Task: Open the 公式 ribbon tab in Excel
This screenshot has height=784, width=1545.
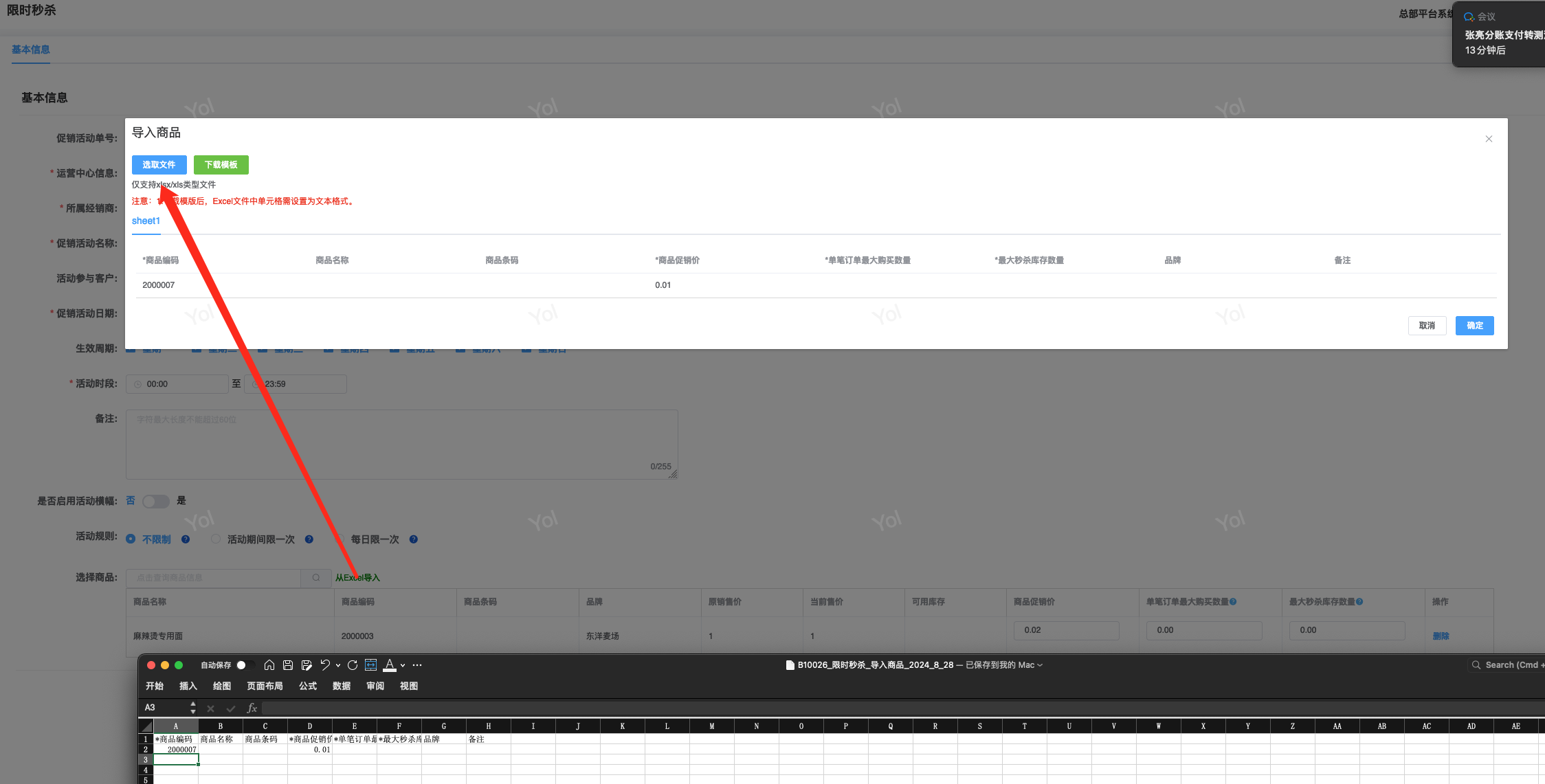Action: click(x=308, y=686)
